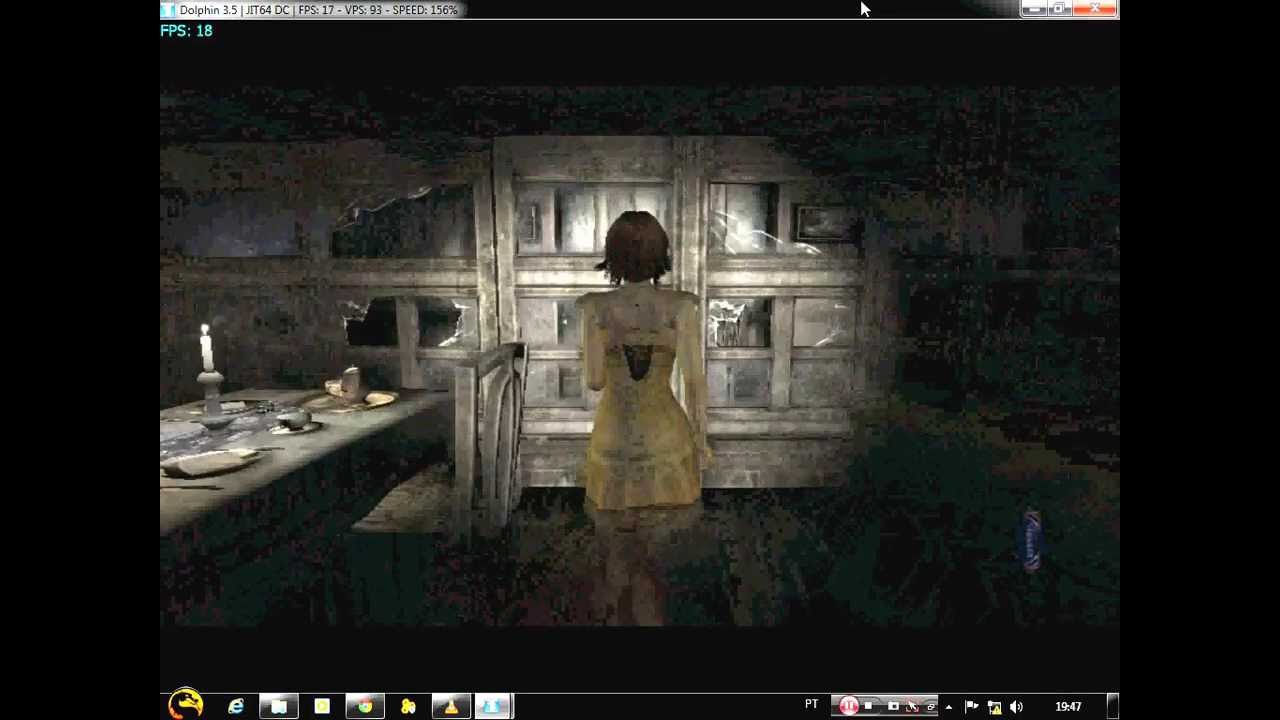Open VLC media player from the taskbar
Screen dimensions: 1280x720
[451, 707]
